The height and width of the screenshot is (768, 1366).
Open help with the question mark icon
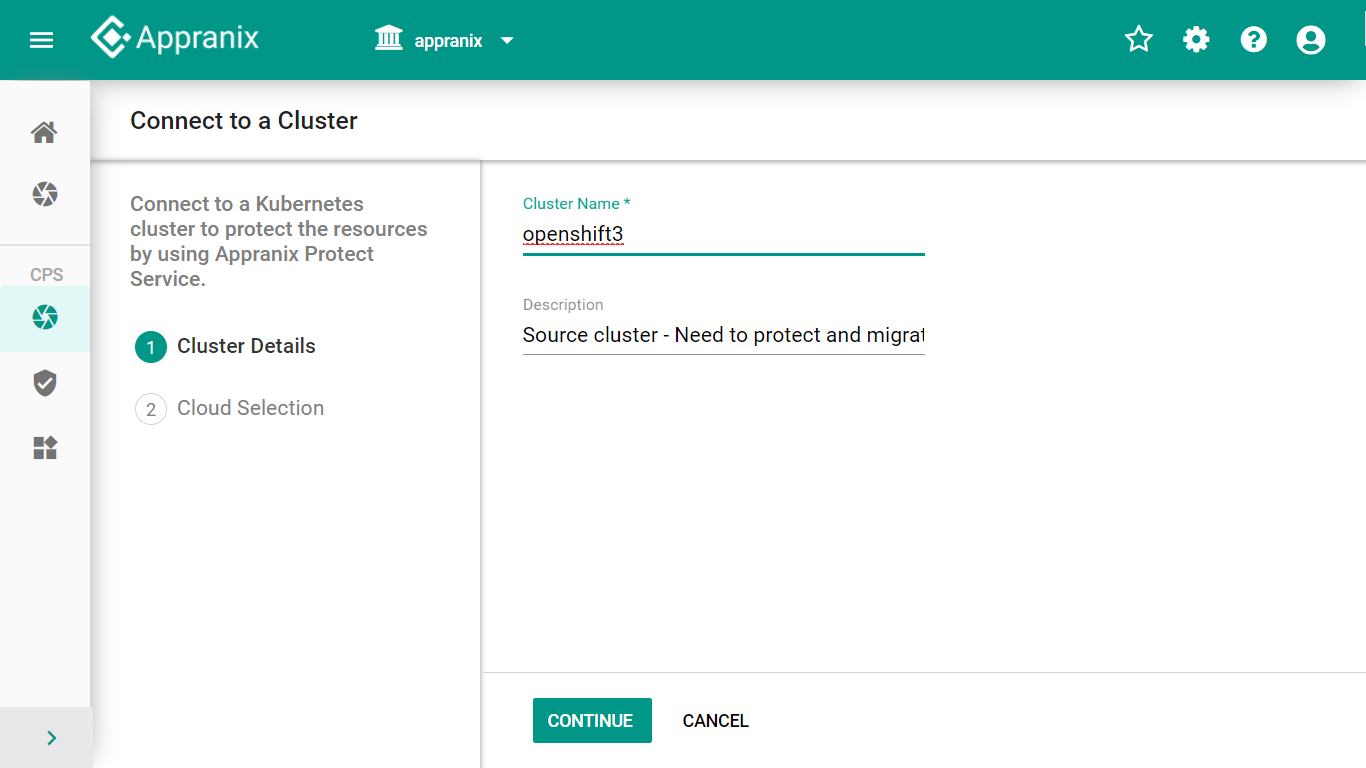coord(1253,40)
